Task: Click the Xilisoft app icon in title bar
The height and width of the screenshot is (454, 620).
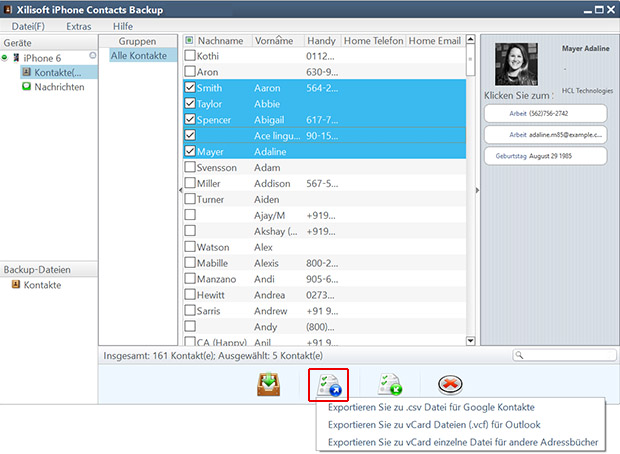Action: click(x=8, y=9)
